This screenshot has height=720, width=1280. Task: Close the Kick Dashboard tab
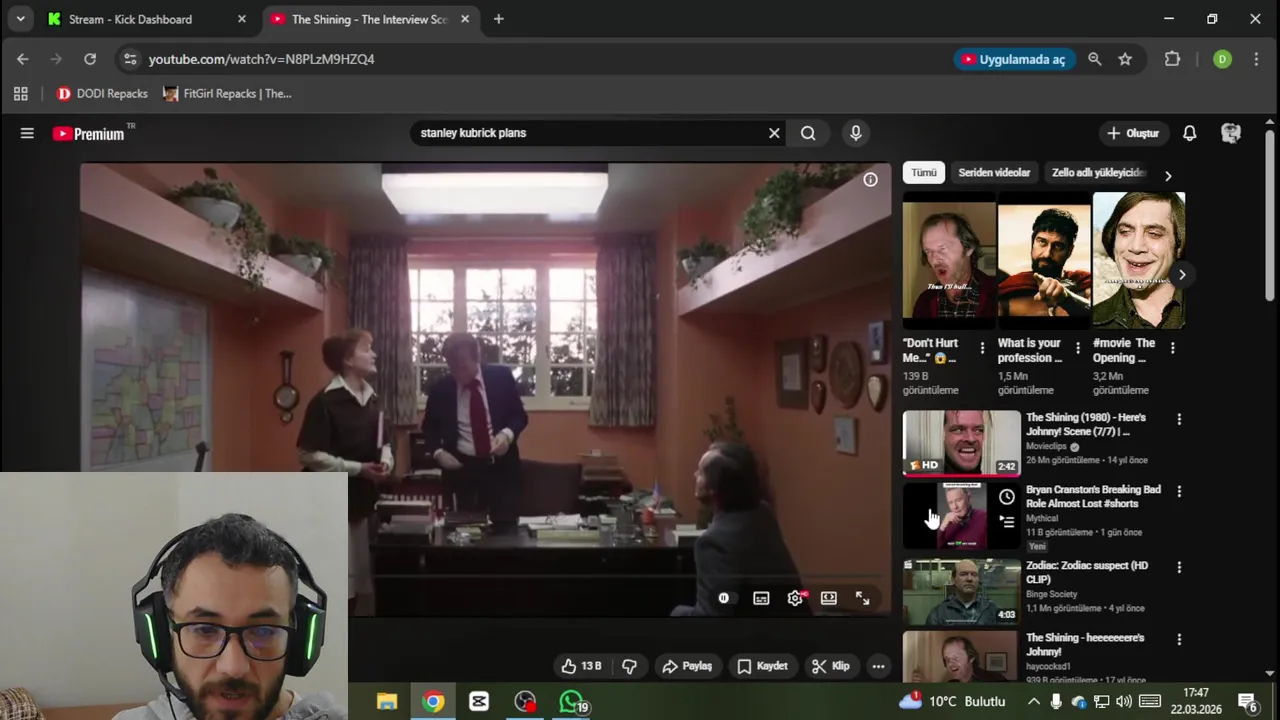tap(241, 19)
